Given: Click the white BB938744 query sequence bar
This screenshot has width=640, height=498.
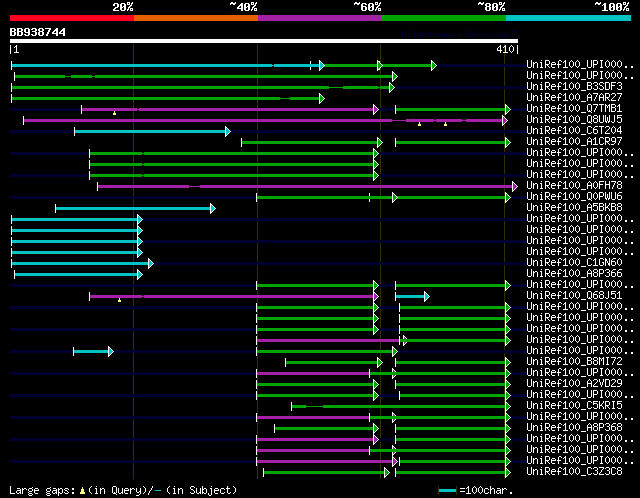Looking at the screenshot, I should click(x=263, y=41).
